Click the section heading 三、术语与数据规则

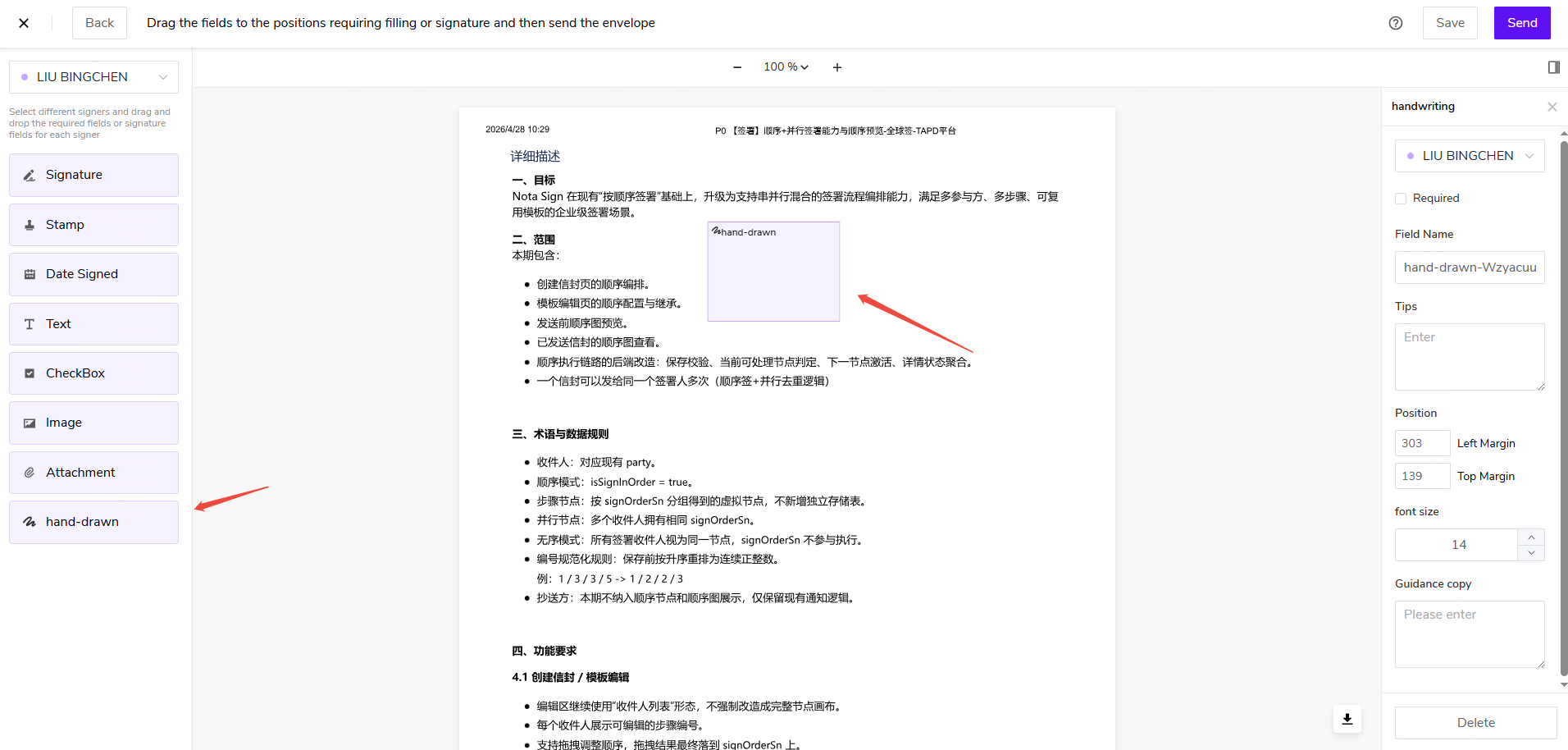pyautogui.click(x=560, y=434)
